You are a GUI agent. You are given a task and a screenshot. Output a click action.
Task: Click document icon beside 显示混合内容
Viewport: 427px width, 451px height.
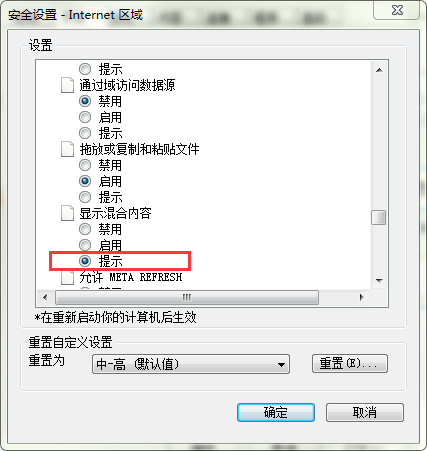pos(67,213)
